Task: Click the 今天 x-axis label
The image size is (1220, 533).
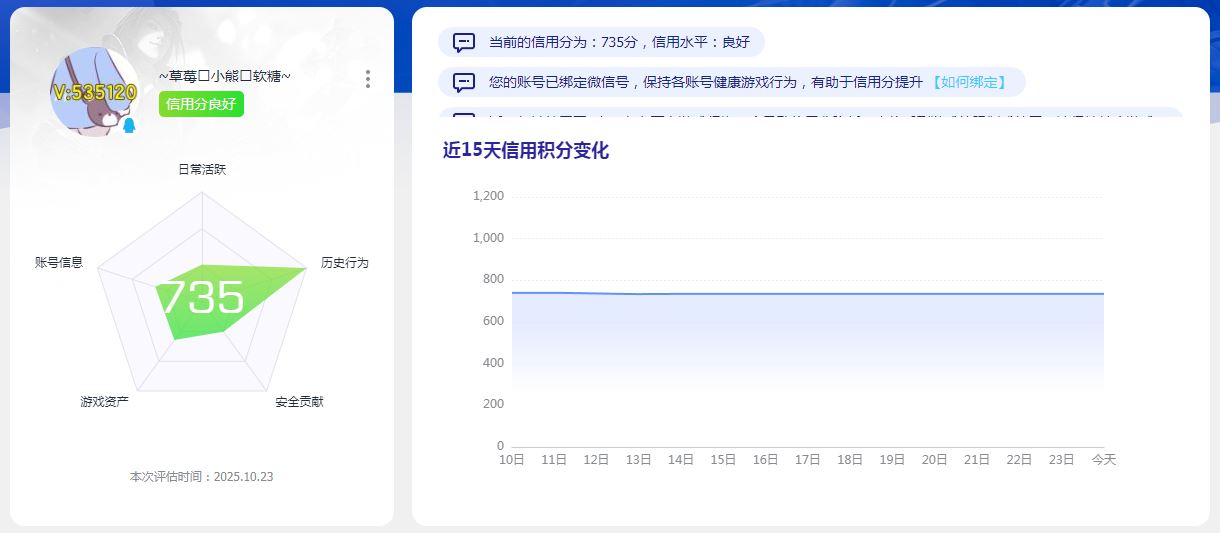Action: [1104, 459]
